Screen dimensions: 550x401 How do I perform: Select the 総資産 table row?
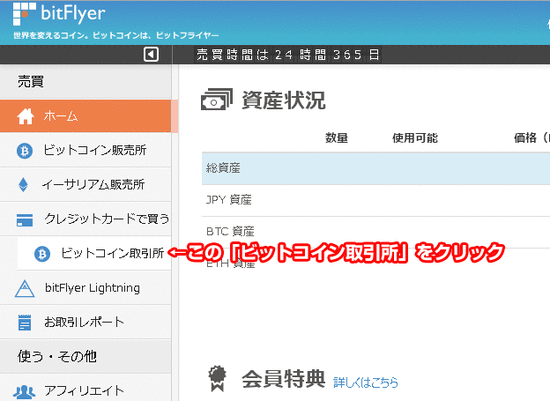(x=376, y=168)
